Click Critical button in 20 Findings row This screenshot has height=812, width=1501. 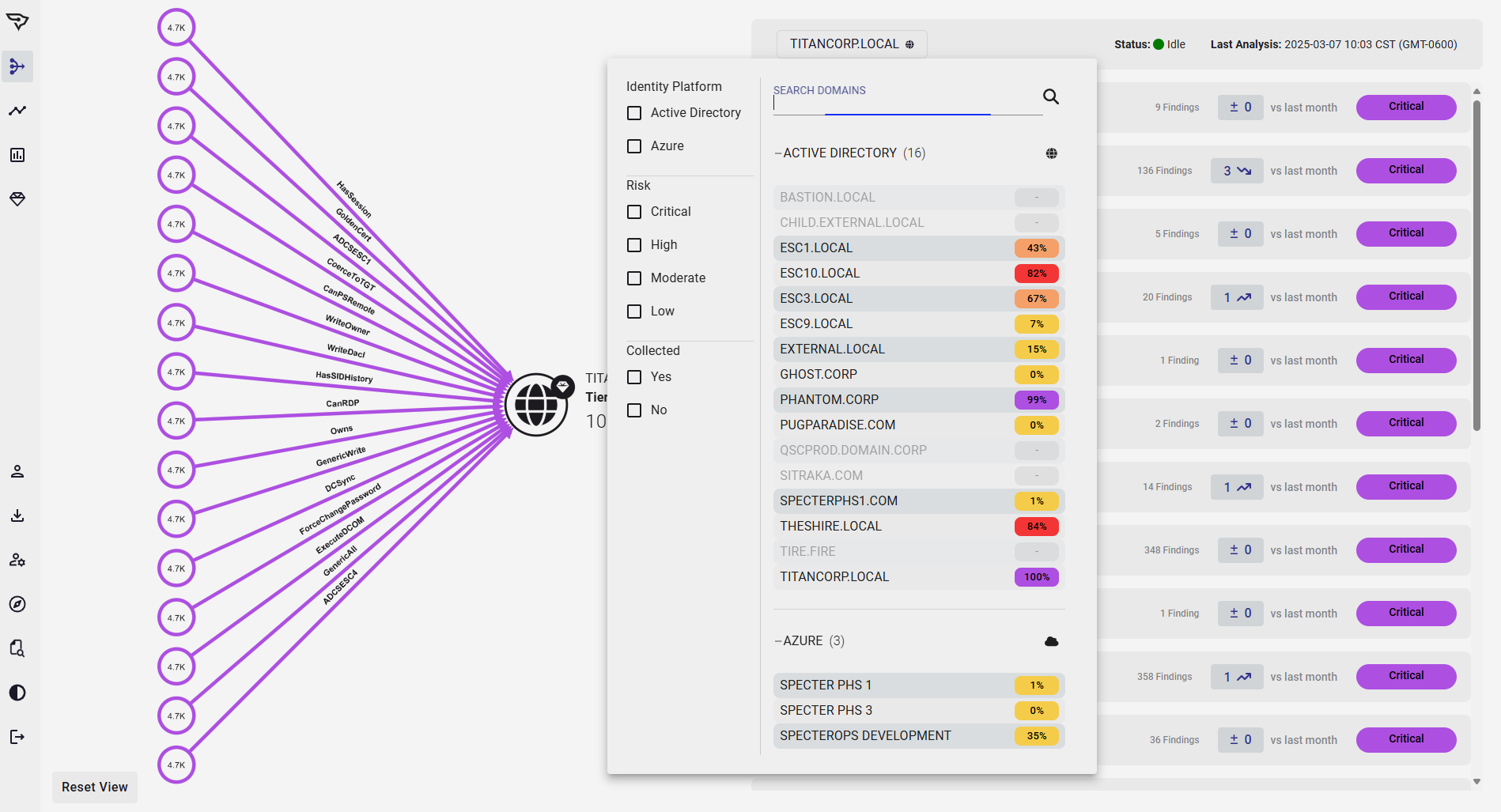(x=1406, y=297)
